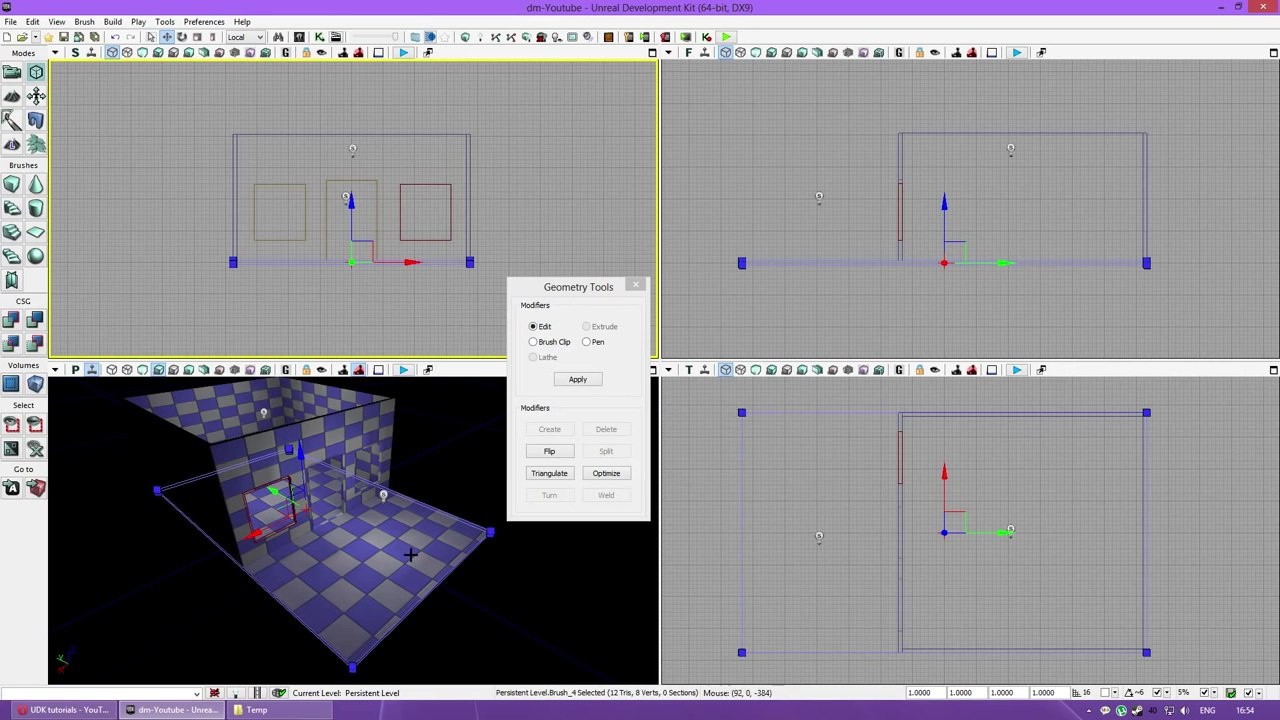The height and width of the screenshot is (720, 1280).
Task: Toggle the autosave checkbox in status bar
Action: [x=1246, y=692]
